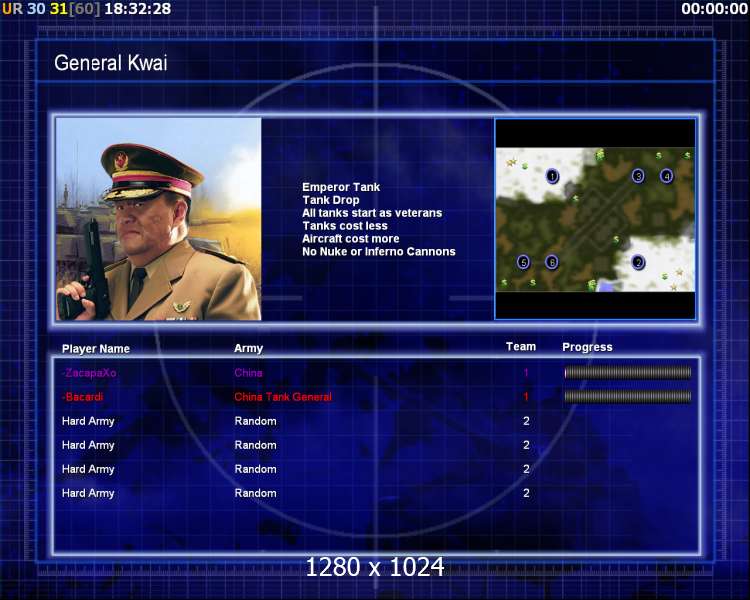Click the China Tank General army entry

(x=283, y=397)
